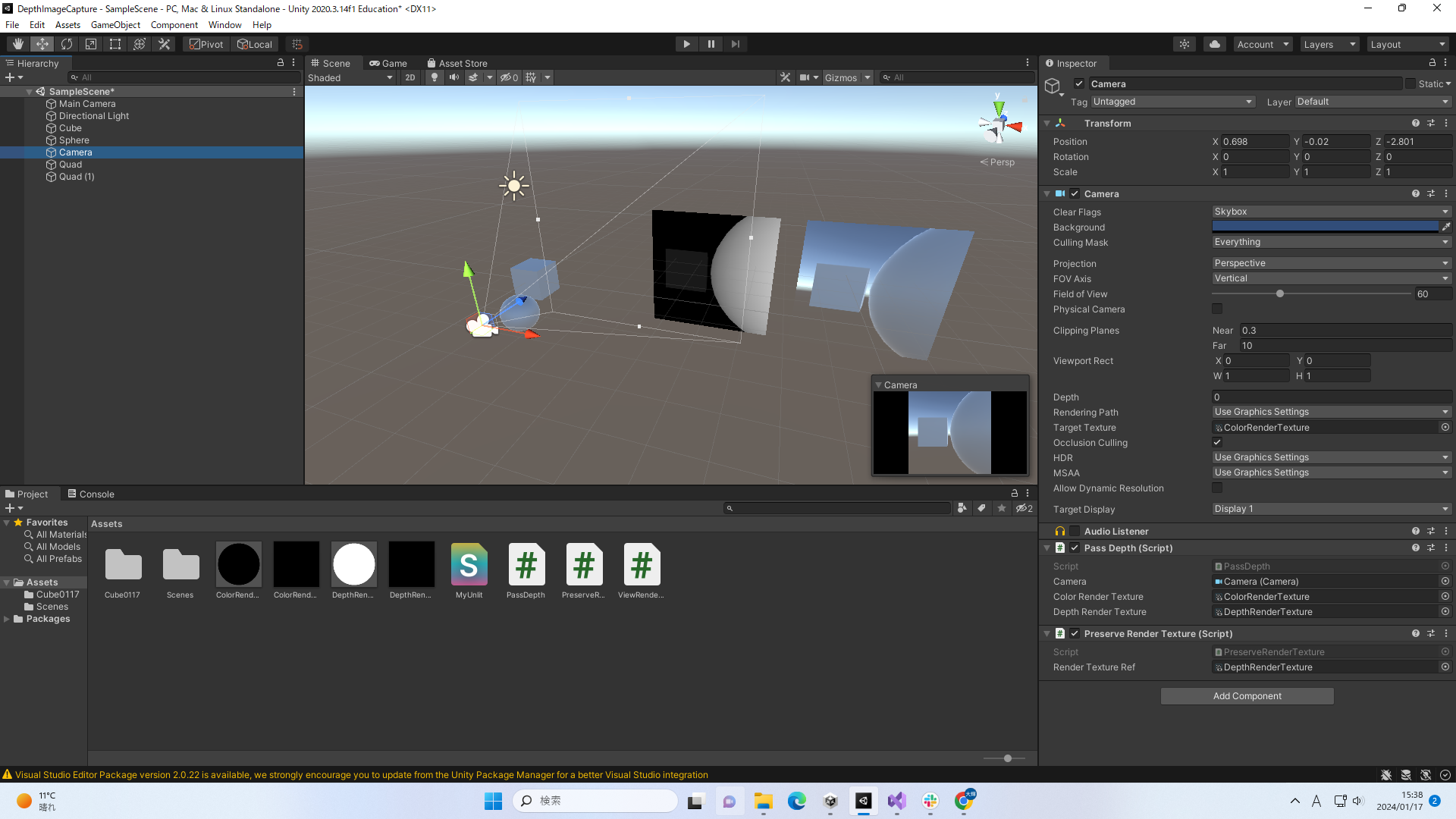Switch to the Game tab
This screenshot has width=1456, height=819.
pos(388,63)
